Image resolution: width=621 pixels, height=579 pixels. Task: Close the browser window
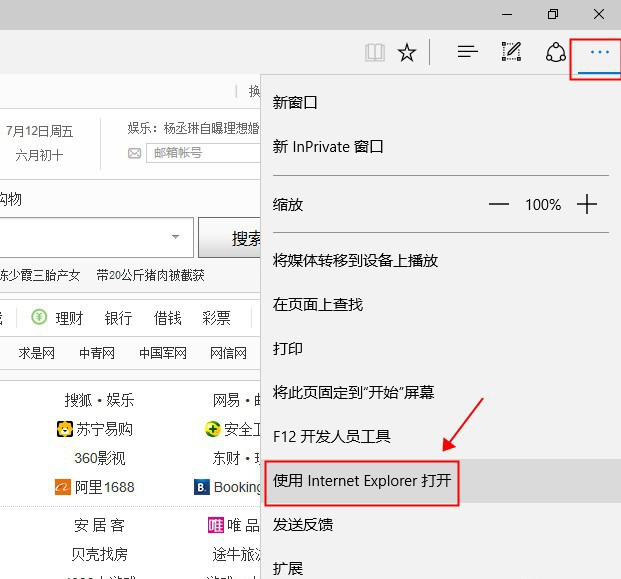pos(599,15)
